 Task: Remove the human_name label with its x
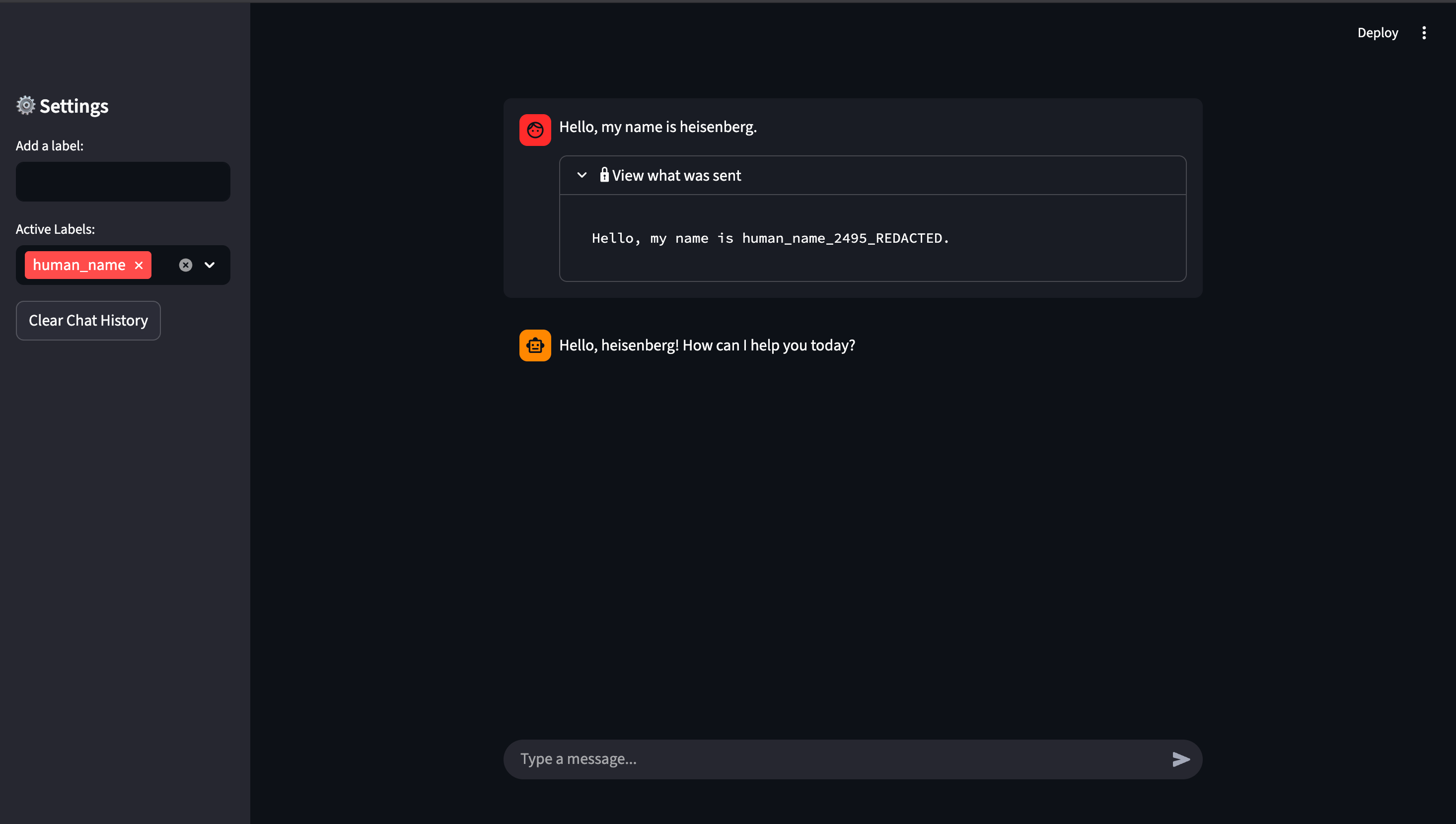point(139,264)
